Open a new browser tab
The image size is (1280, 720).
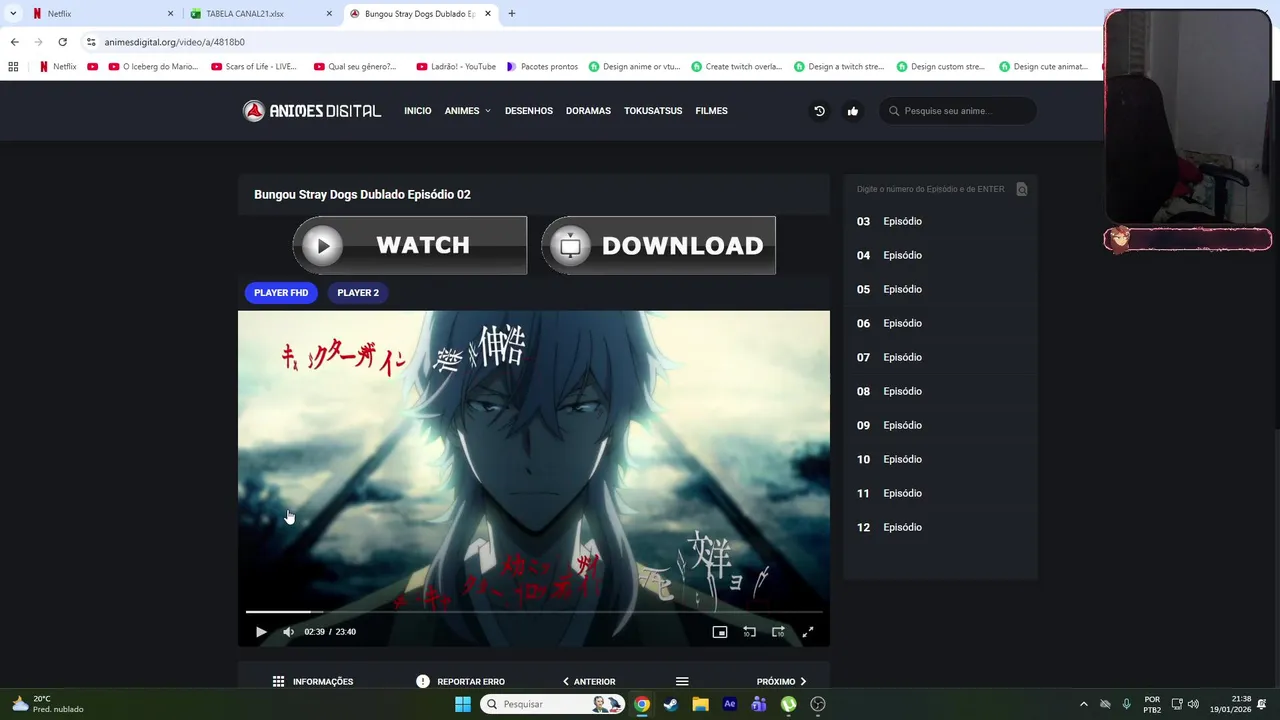click(512, 14)
